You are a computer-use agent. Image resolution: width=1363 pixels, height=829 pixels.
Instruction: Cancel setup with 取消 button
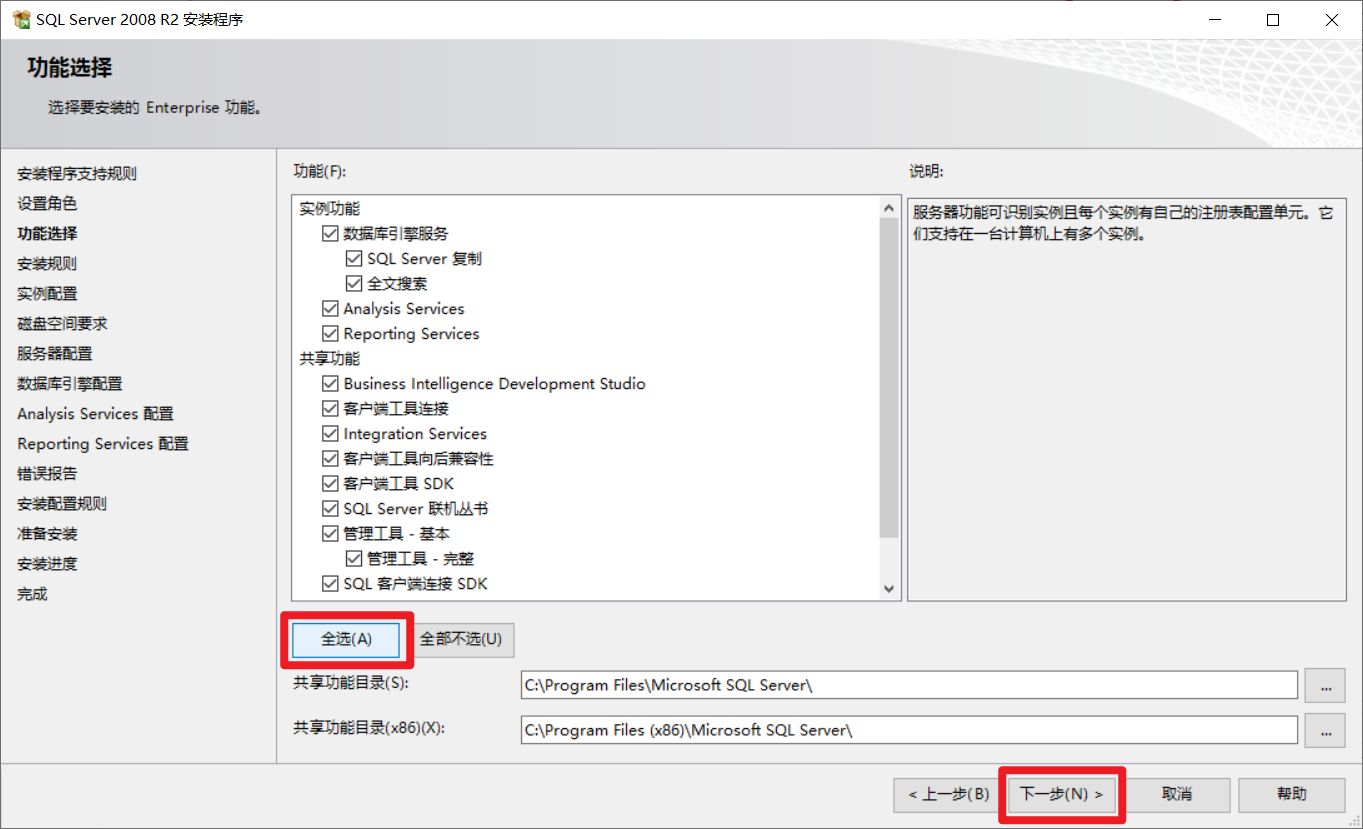tap(1177, 794)
